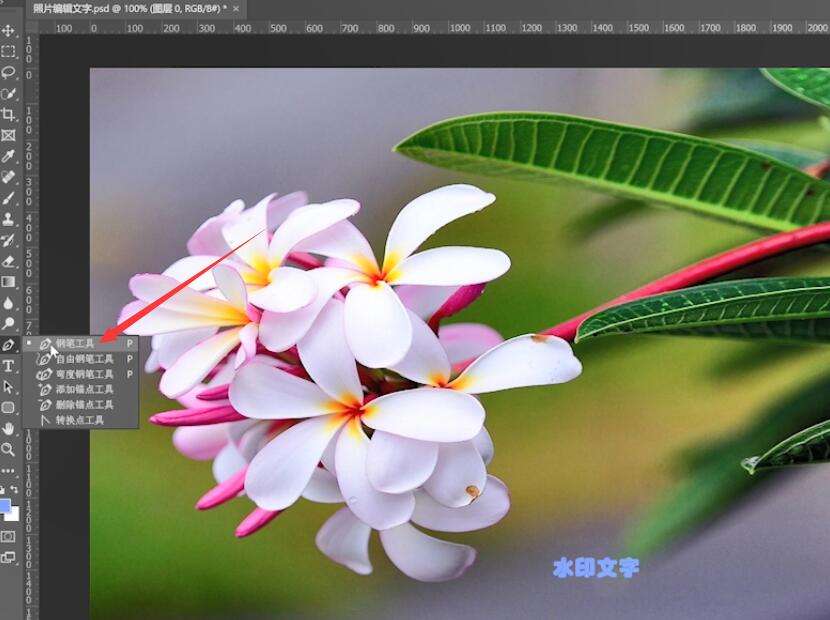
Task: Close the 照片编辑文字.psd document tab
Action: [236, 8]
